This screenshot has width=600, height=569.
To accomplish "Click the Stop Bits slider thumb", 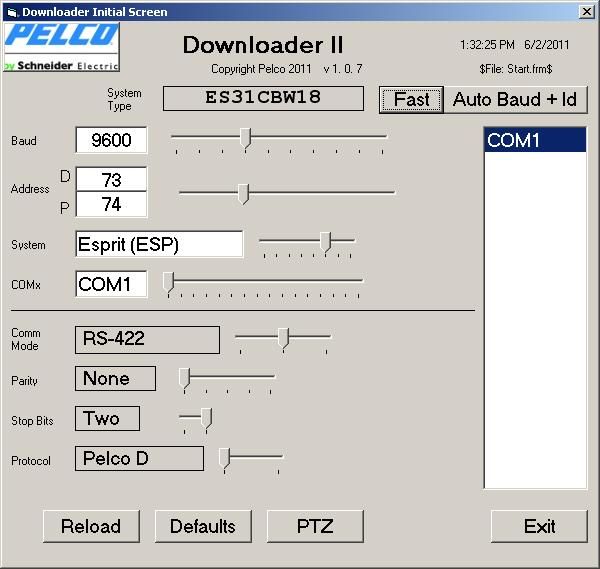I will (x=206, y=419).
